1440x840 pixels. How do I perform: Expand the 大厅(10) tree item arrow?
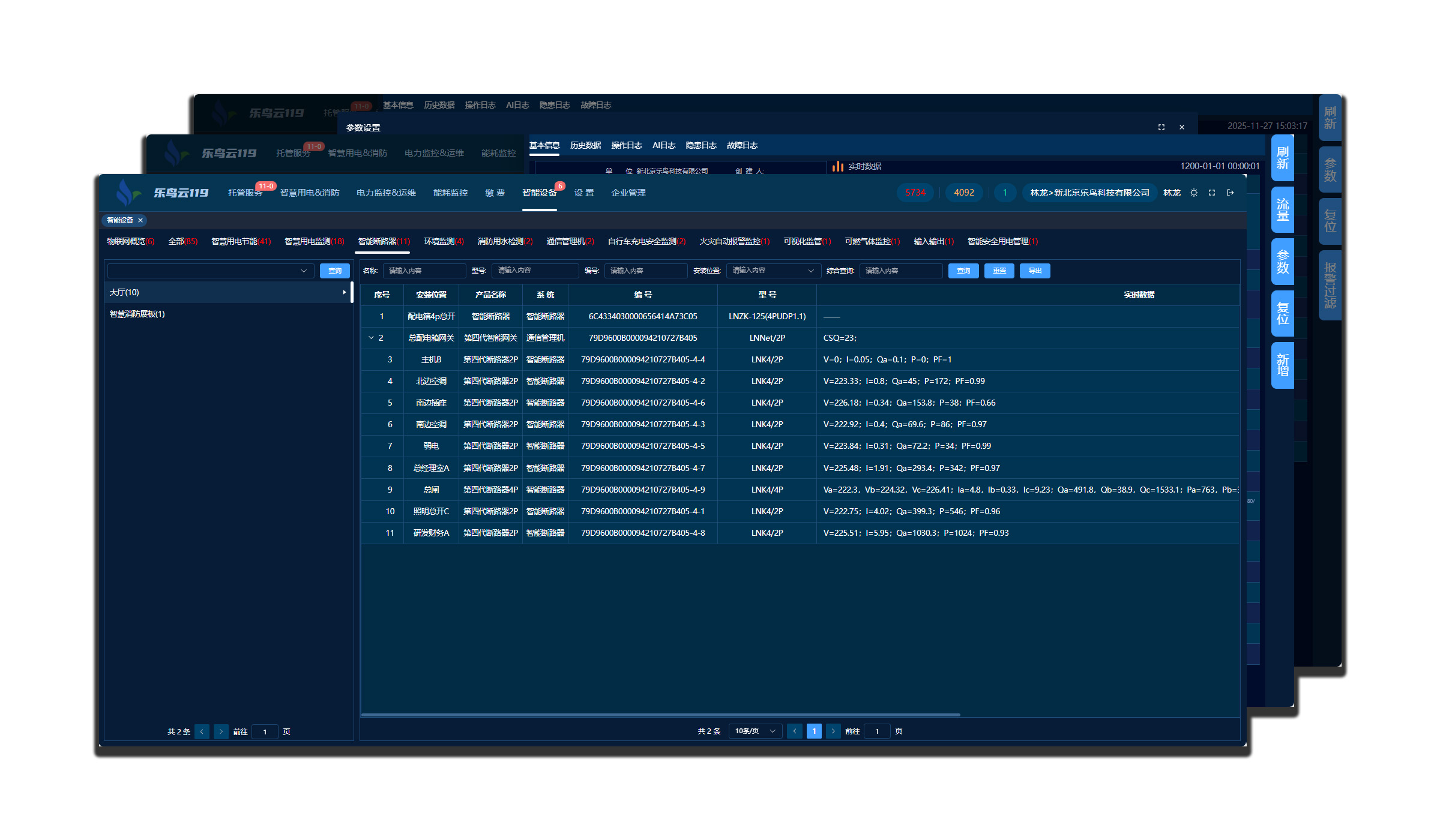pyautogui.click(x=344, y=292)
